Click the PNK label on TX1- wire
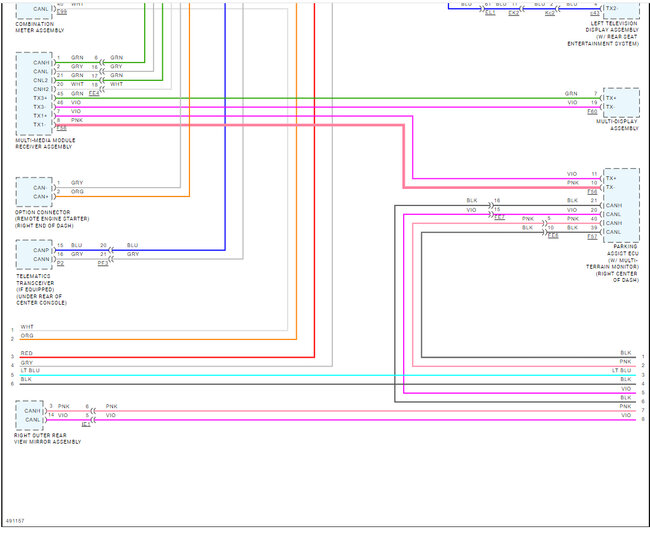 point(77,120)
